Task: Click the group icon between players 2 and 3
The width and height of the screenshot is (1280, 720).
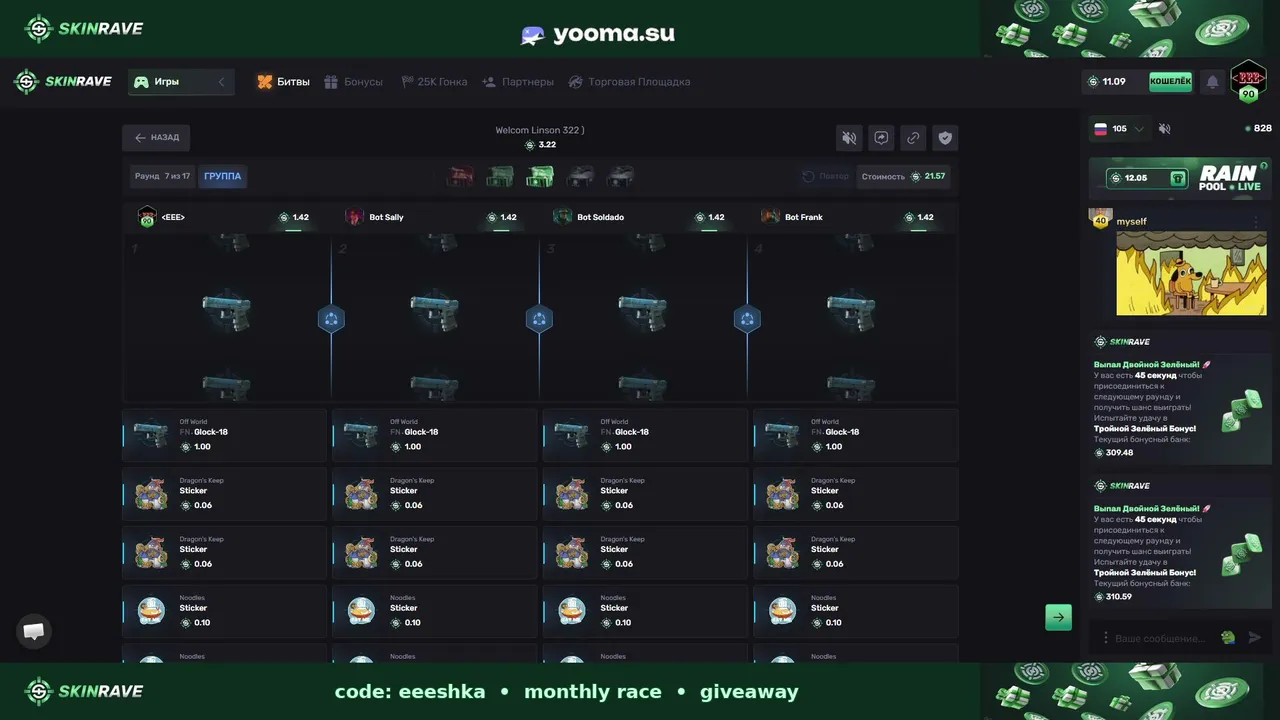Action: point(539,319)
